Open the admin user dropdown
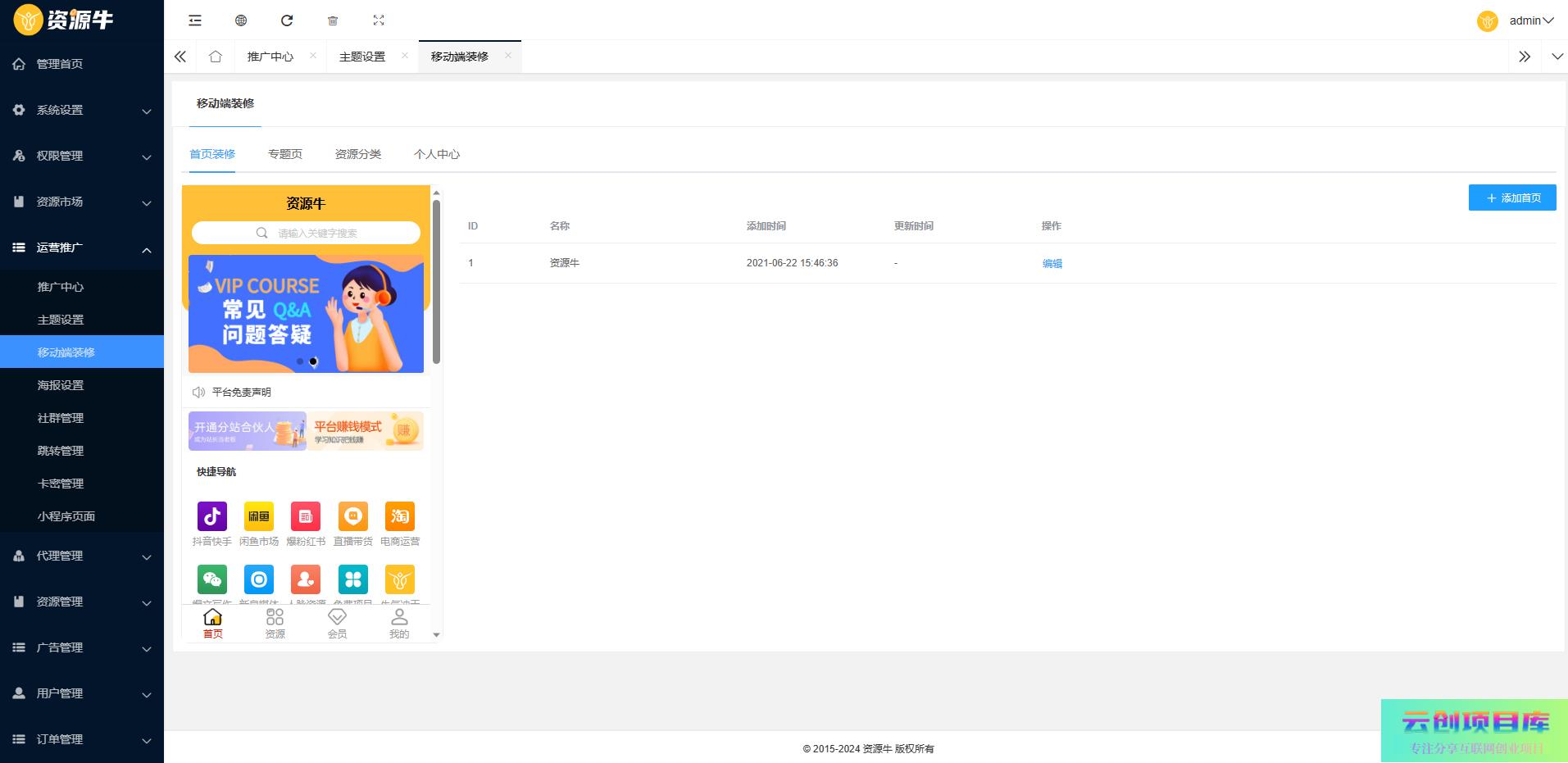 pos(1523,20)
